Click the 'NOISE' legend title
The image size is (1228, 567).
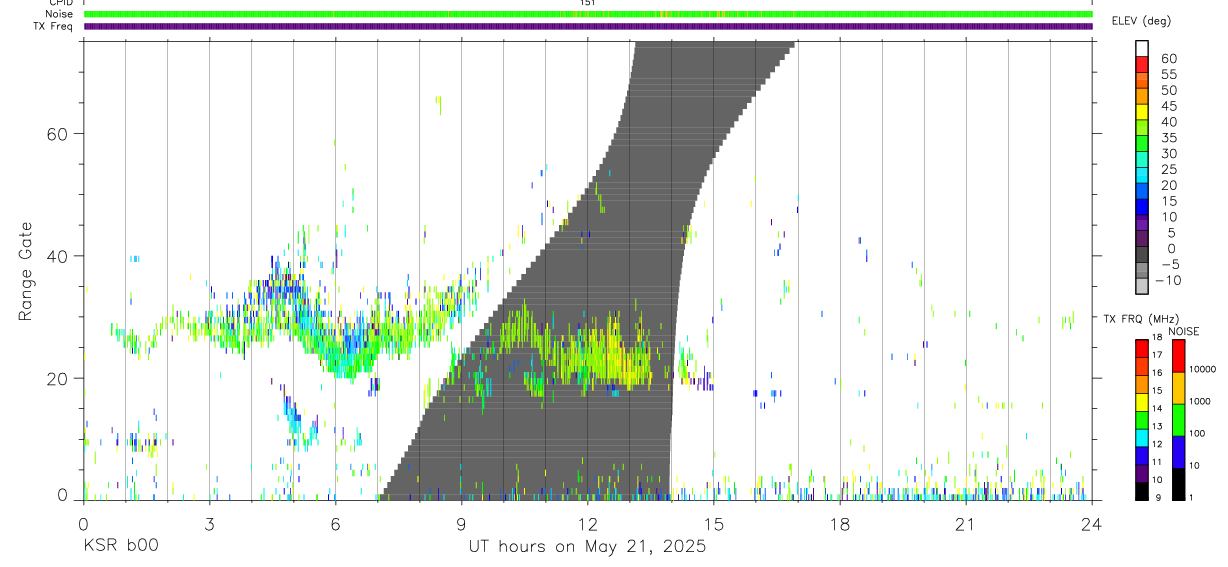click(1184, 331)
